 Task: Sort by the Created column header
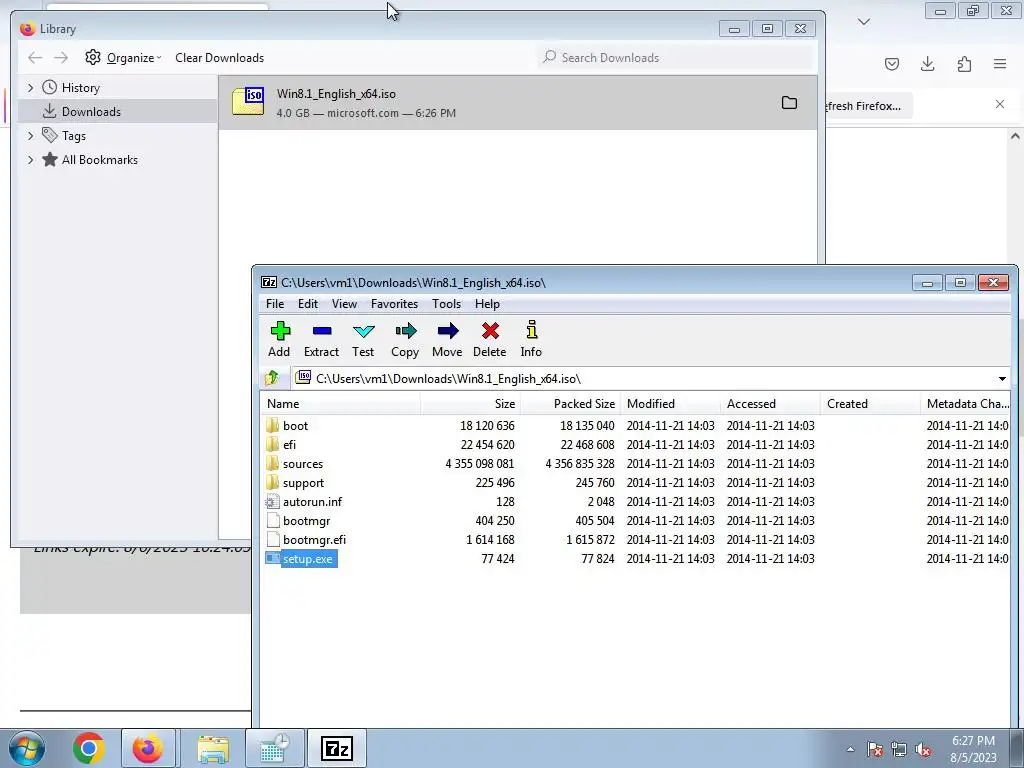[871, 404]
